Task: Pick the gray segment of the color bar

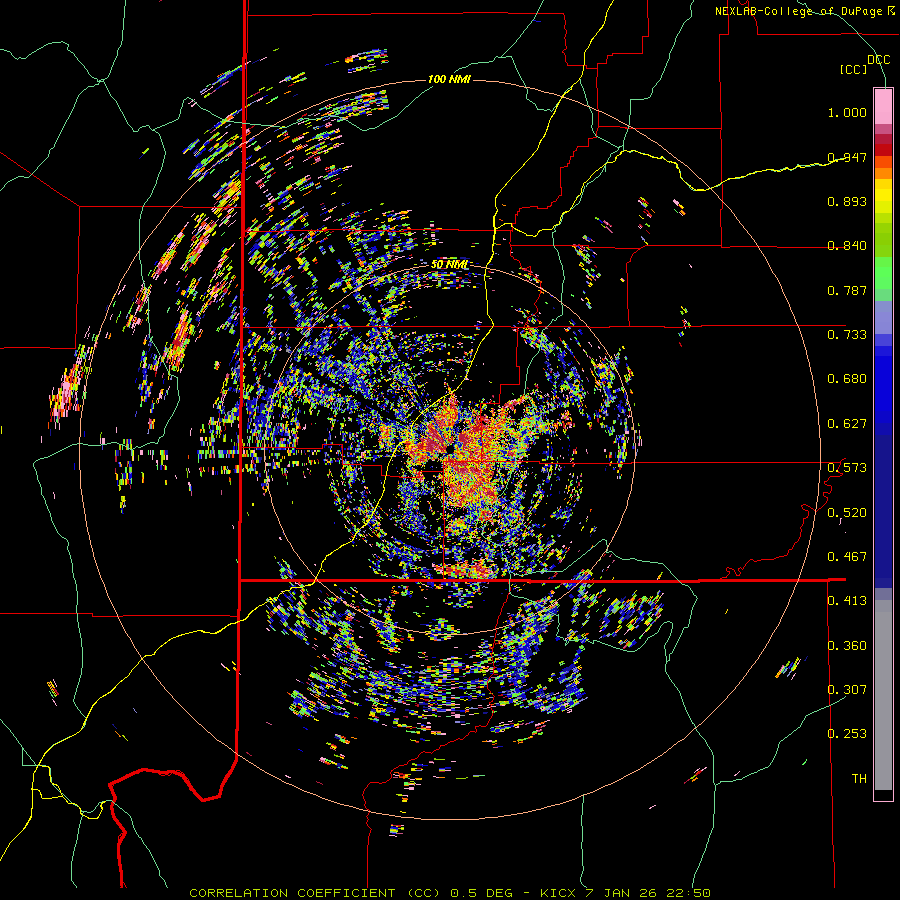Action: [x=883, y=695]
